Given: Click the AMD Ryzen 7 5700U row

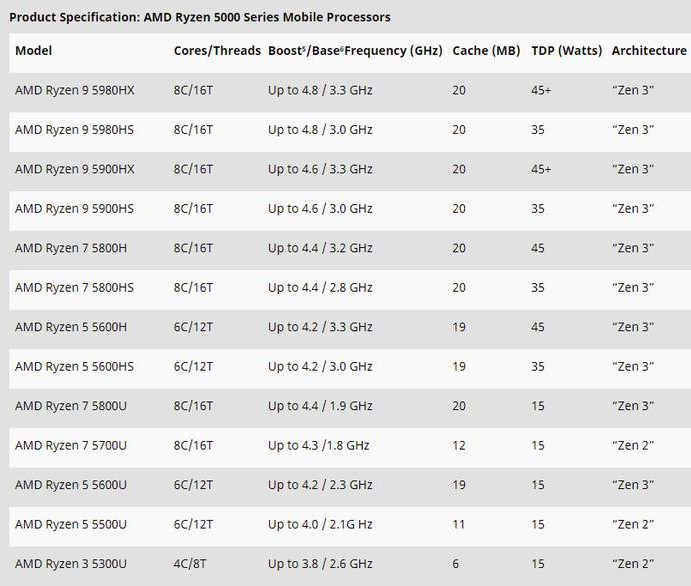Looking at the screenshot, I should (x=350, y=445).
